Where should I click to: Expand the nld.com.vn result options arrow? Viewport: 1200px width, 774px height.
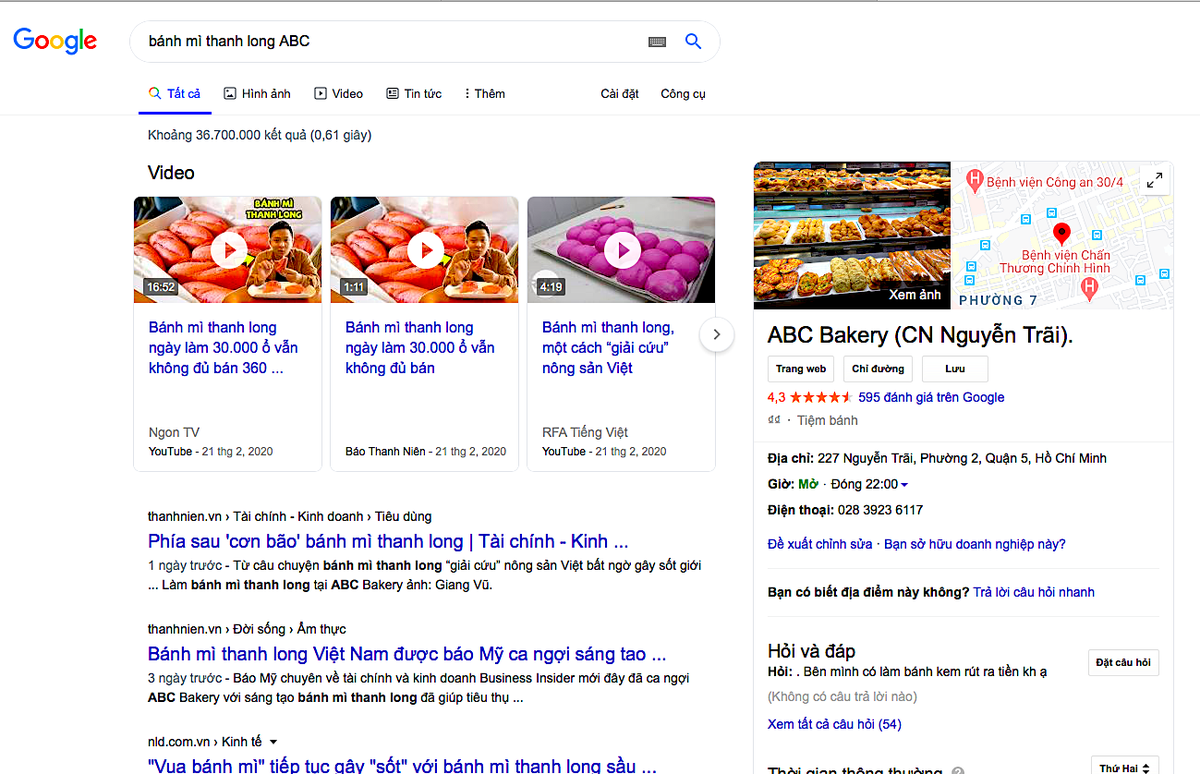(274, 742)
